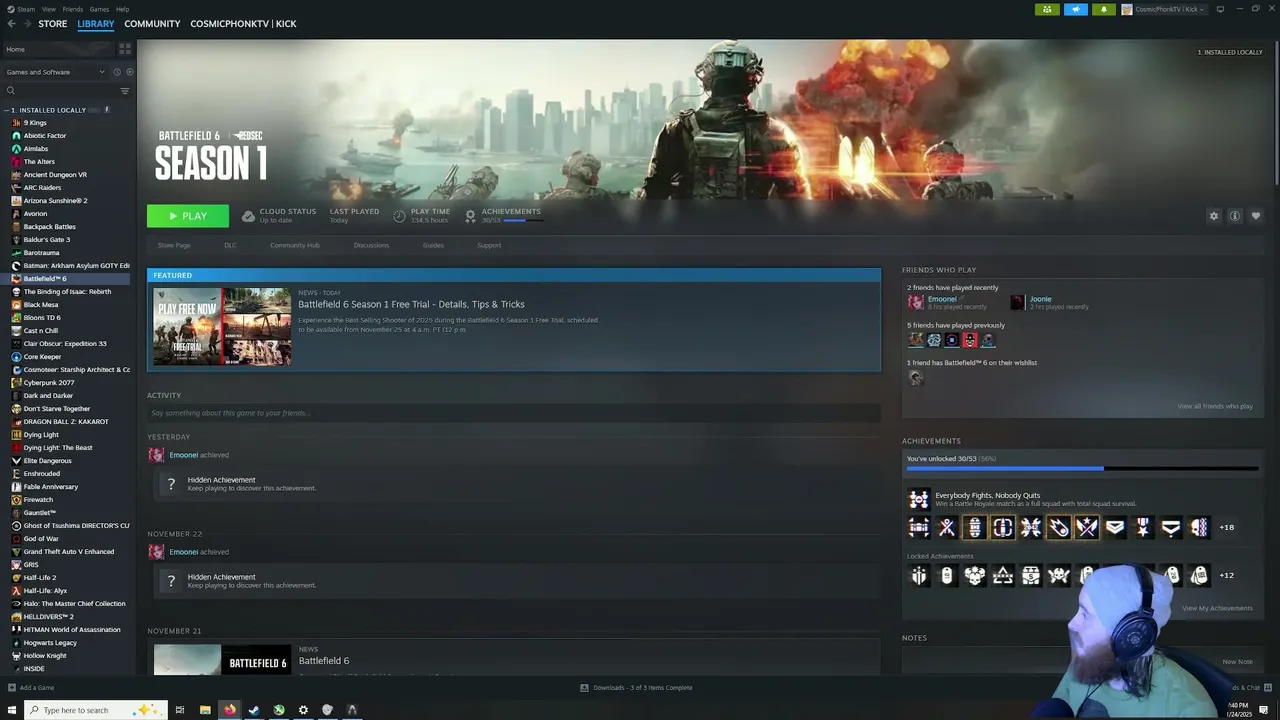The image size is (1280, 720).
Task: Open the green friends button in header
Action: (1047, 9)
